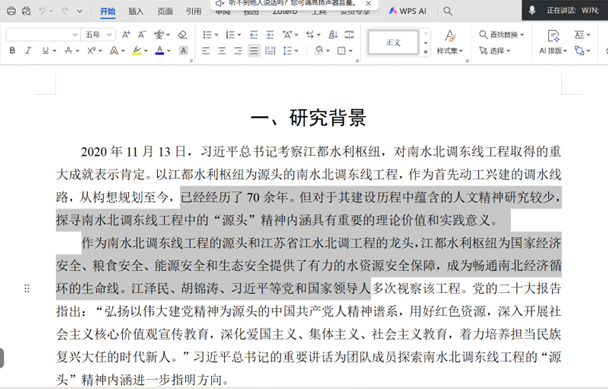608x389 pixels.
Task: Open text effects (outlined A) menu
Action: tap(114, 50)
